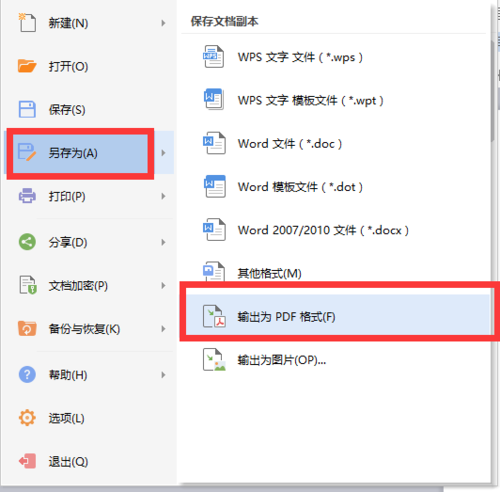Viewport: 500px width, 492px height.
Task: Open 文档加密(P) menu entry
Action: [x=89, y=285]
